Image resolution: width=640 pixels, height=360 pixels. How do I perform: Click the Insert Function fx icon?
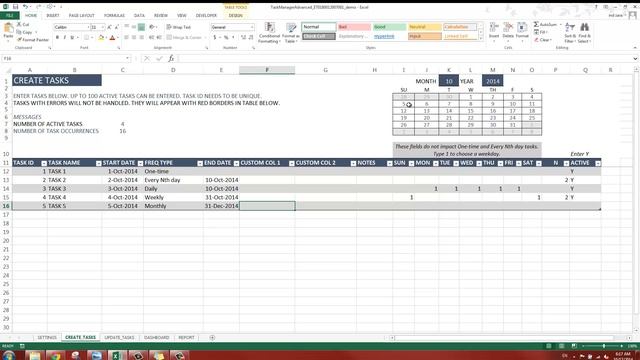click(171, 58)
